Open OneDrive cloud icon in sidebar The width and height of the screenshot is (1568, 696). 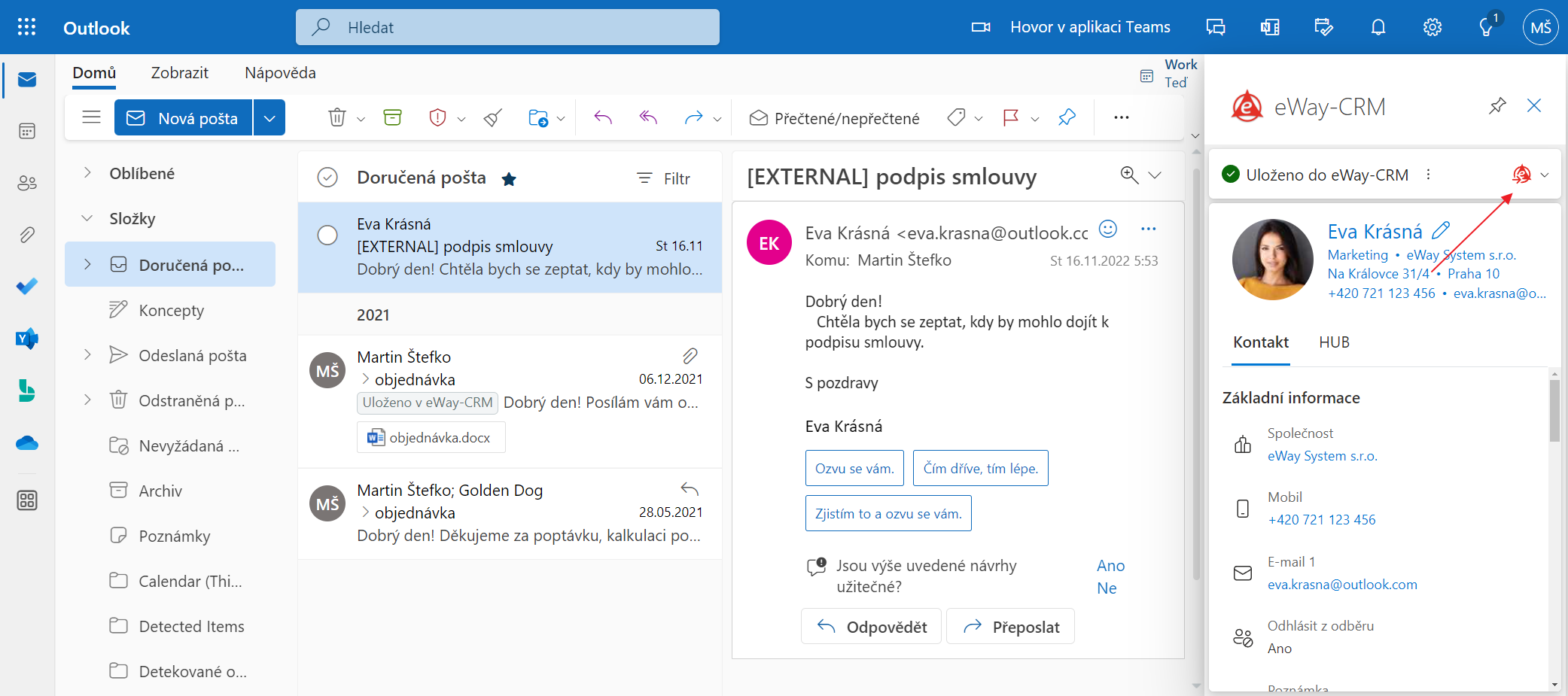[27, 443]
